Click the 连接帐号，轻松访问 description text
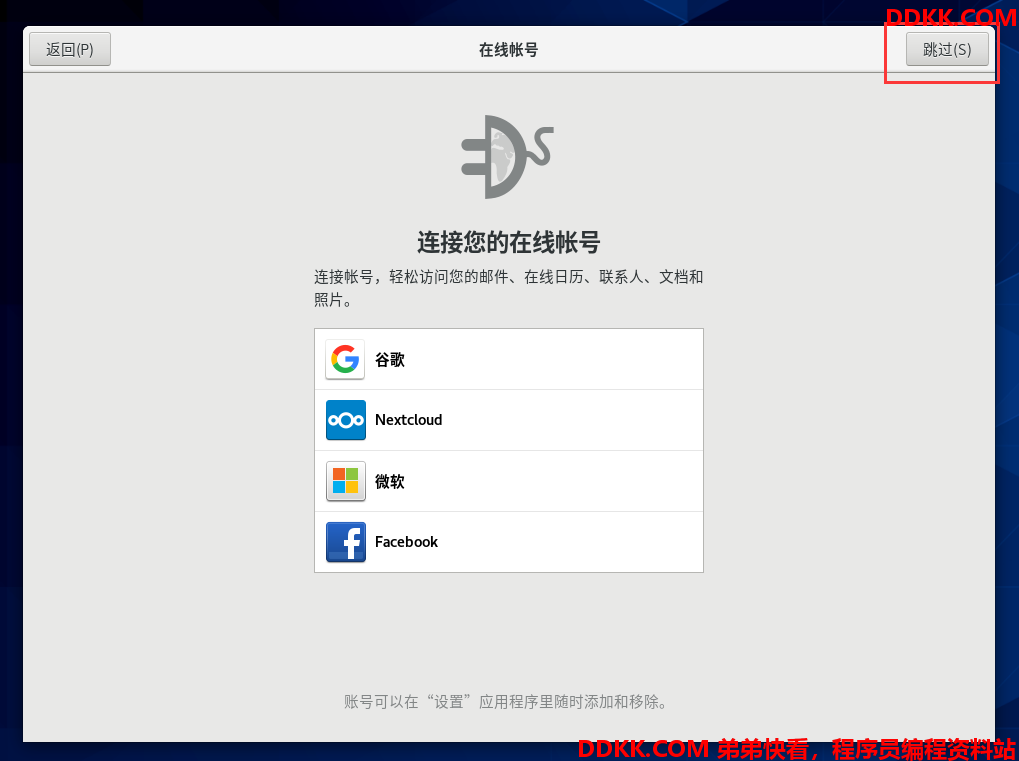This screenshot has width=1019, height=761. 508,288
